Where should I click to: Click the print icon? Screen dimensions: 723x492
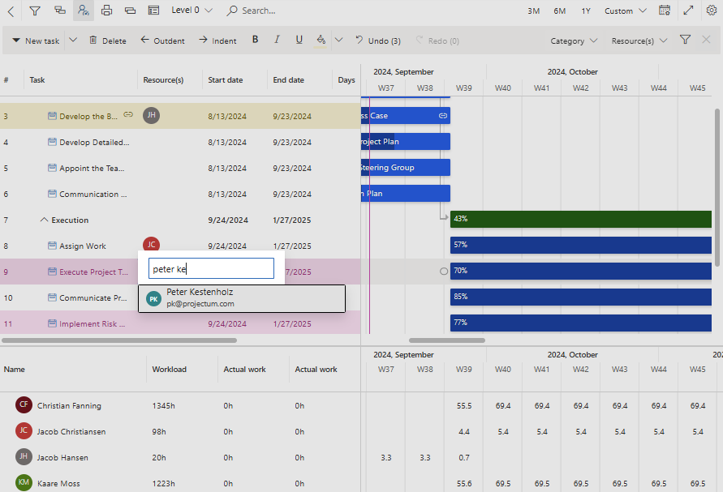[x=107, y=11]
